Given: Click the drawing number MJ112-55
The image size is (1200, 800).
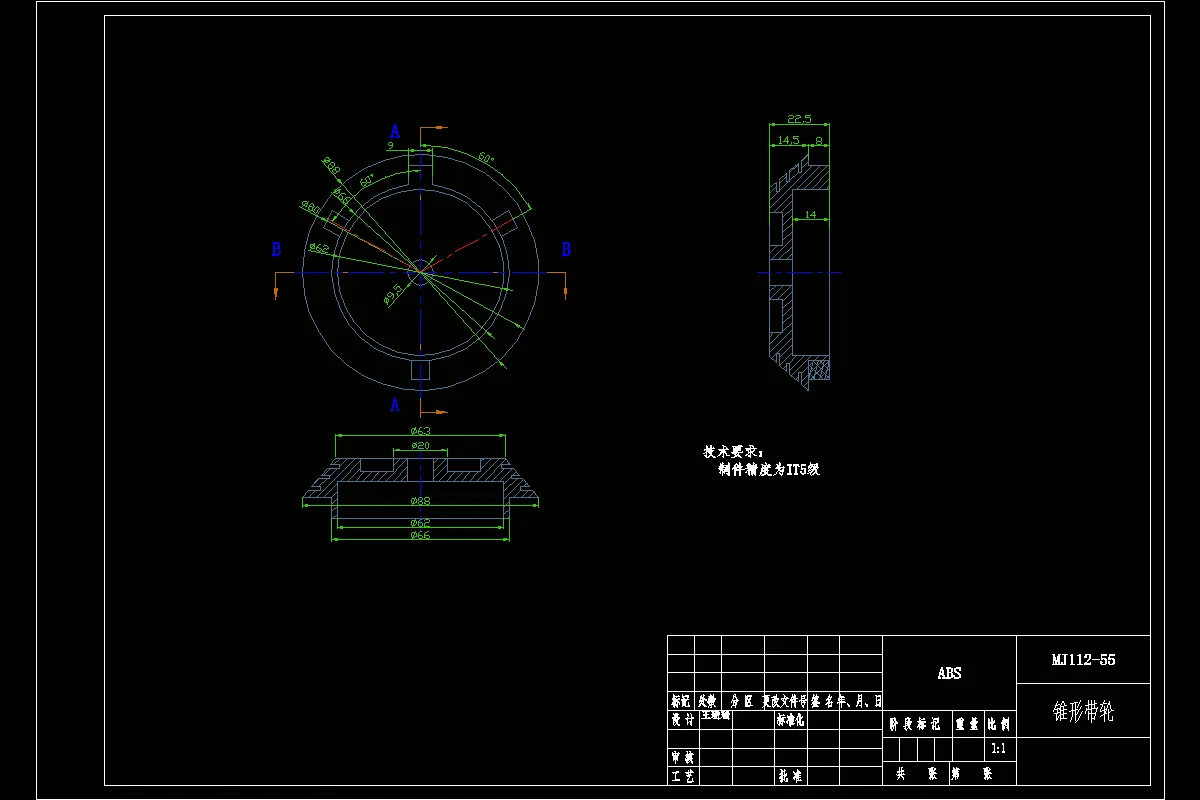Looking at the screenshot, I should (1082, 659).
